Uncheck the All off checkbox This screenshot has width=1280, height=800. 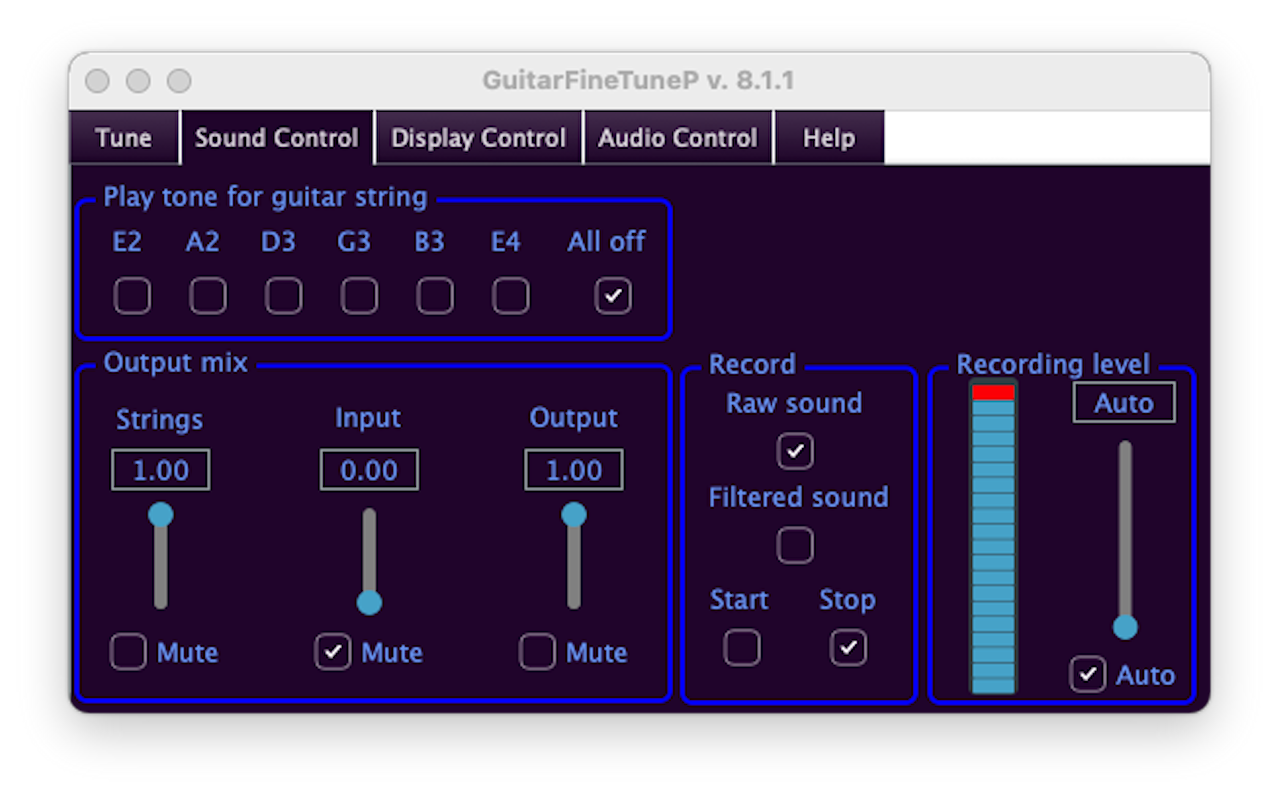click(612, 295)
